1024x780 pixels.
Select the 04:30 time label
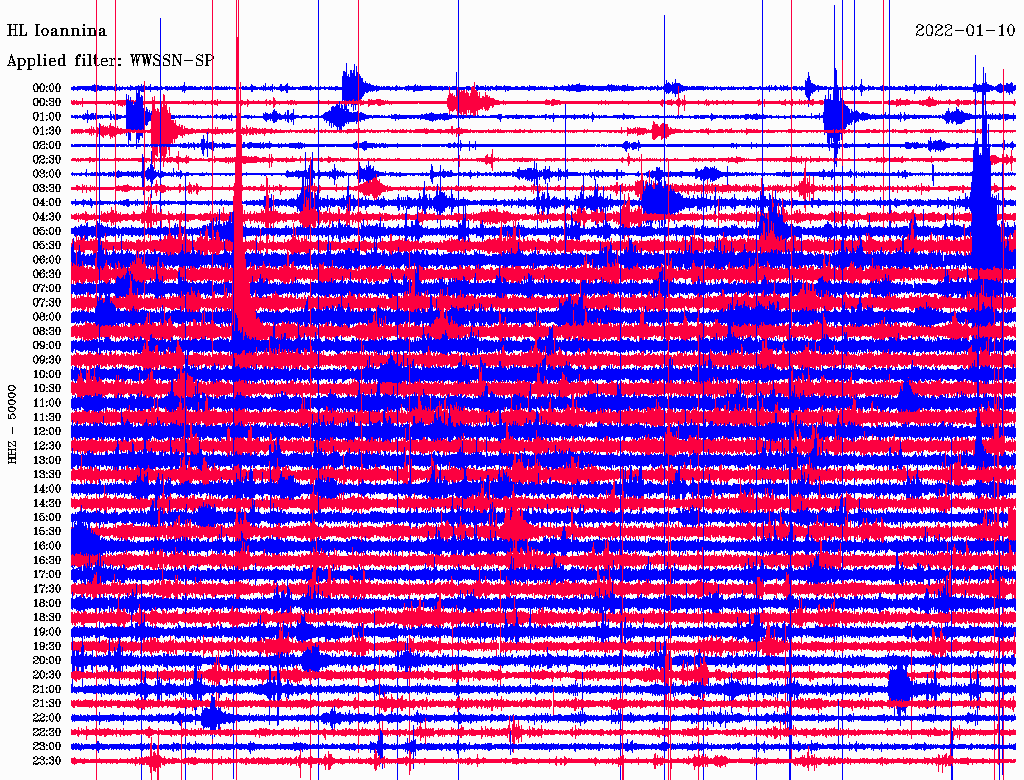pos(47,217)
